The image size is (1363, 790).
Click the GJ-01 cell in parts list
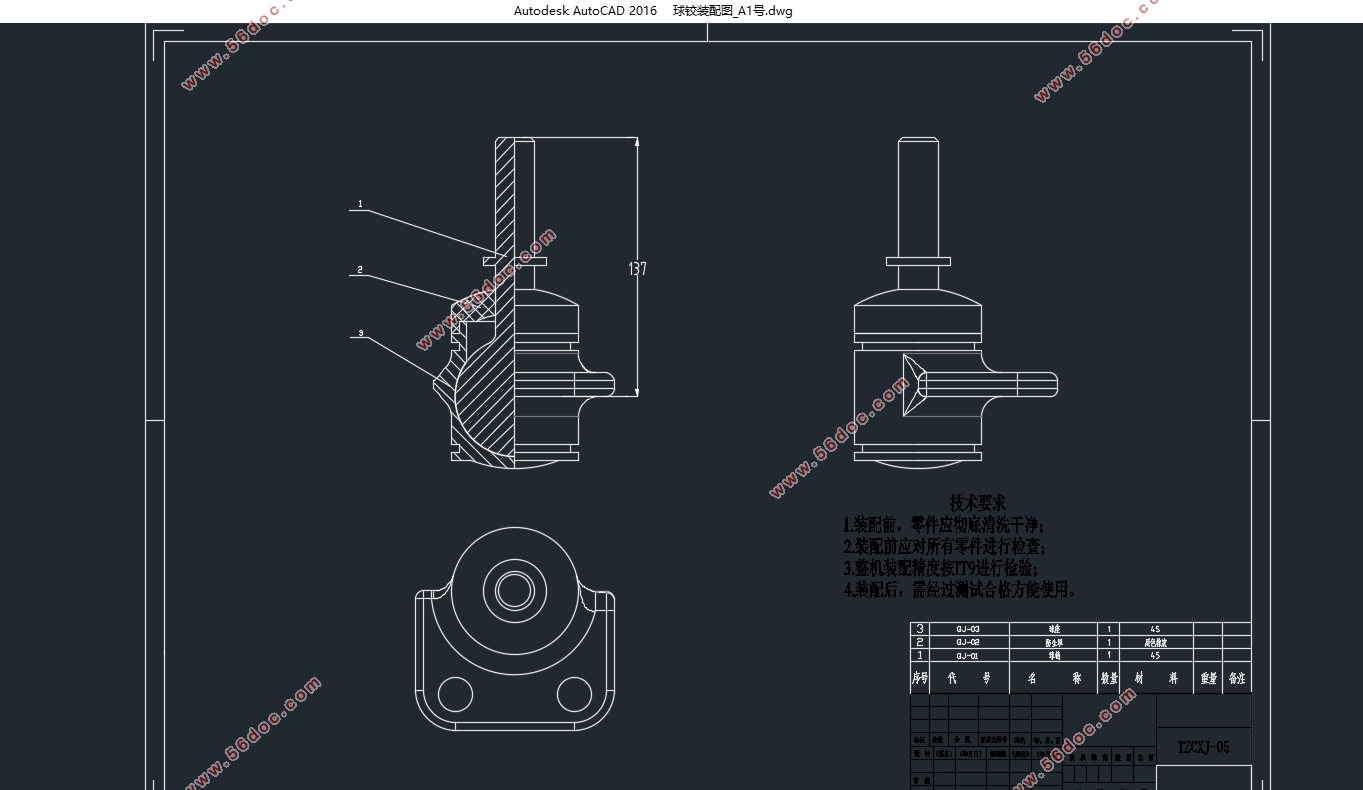click(x=968, y=656)
